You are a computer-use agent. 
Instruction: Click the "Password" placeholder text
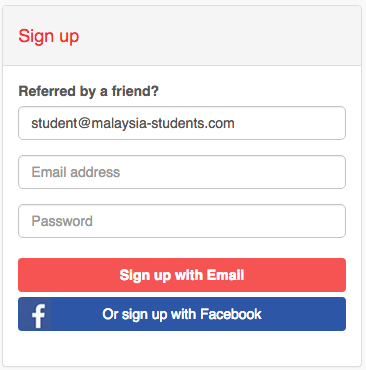[x=62, y=221]
